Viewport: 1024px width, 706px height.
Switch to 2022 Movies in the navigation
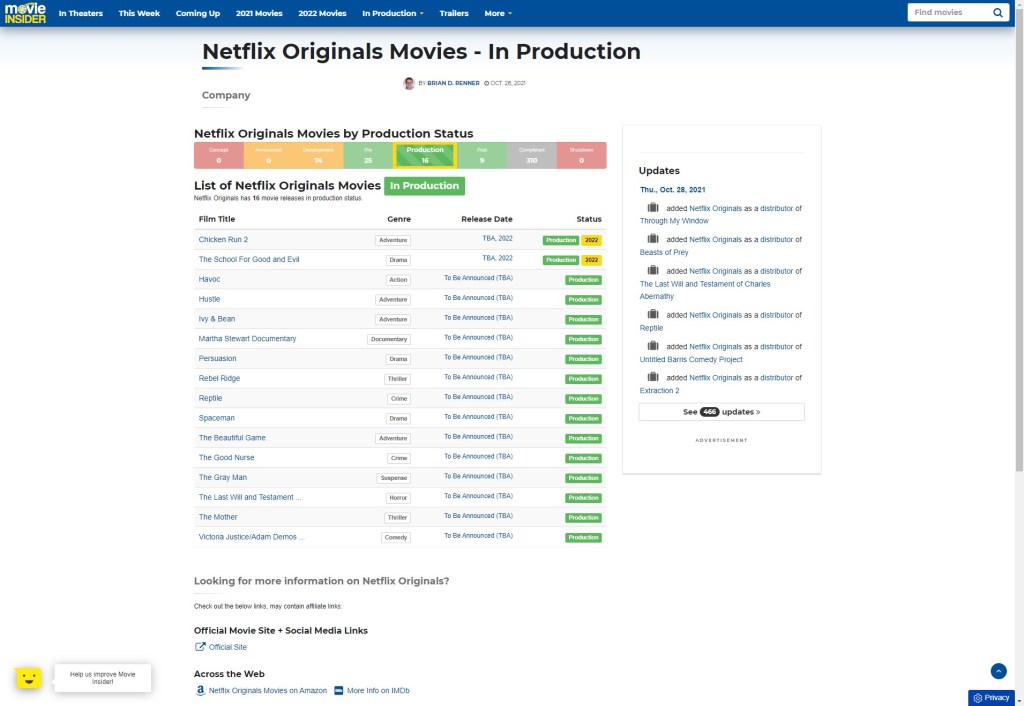point(322,13)
